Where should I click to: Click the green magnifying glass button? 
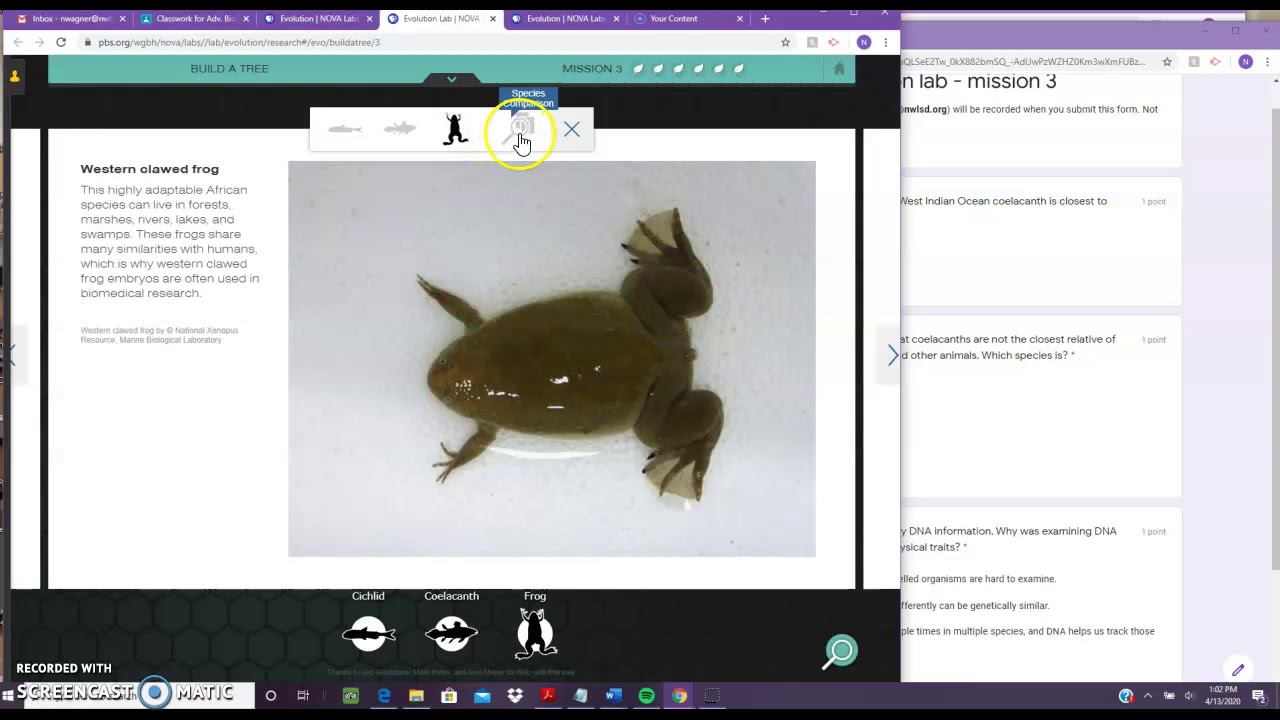(x=841, y=652)
